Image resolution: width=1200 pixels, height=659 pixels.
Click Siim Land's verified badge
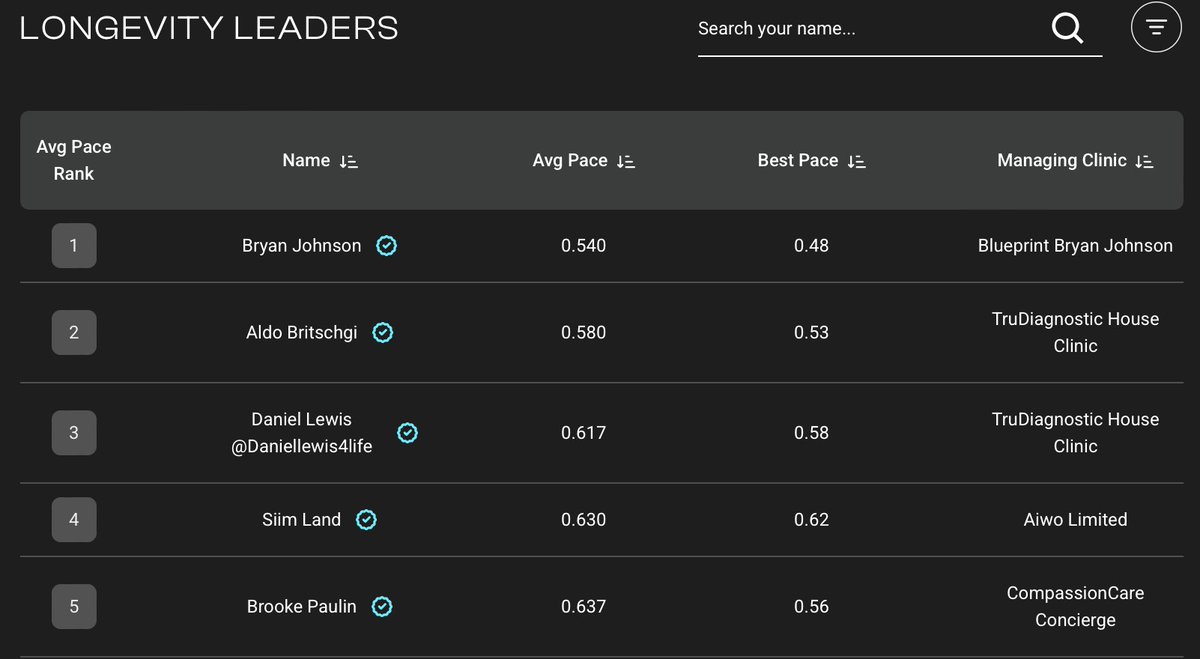click(366, 519)
